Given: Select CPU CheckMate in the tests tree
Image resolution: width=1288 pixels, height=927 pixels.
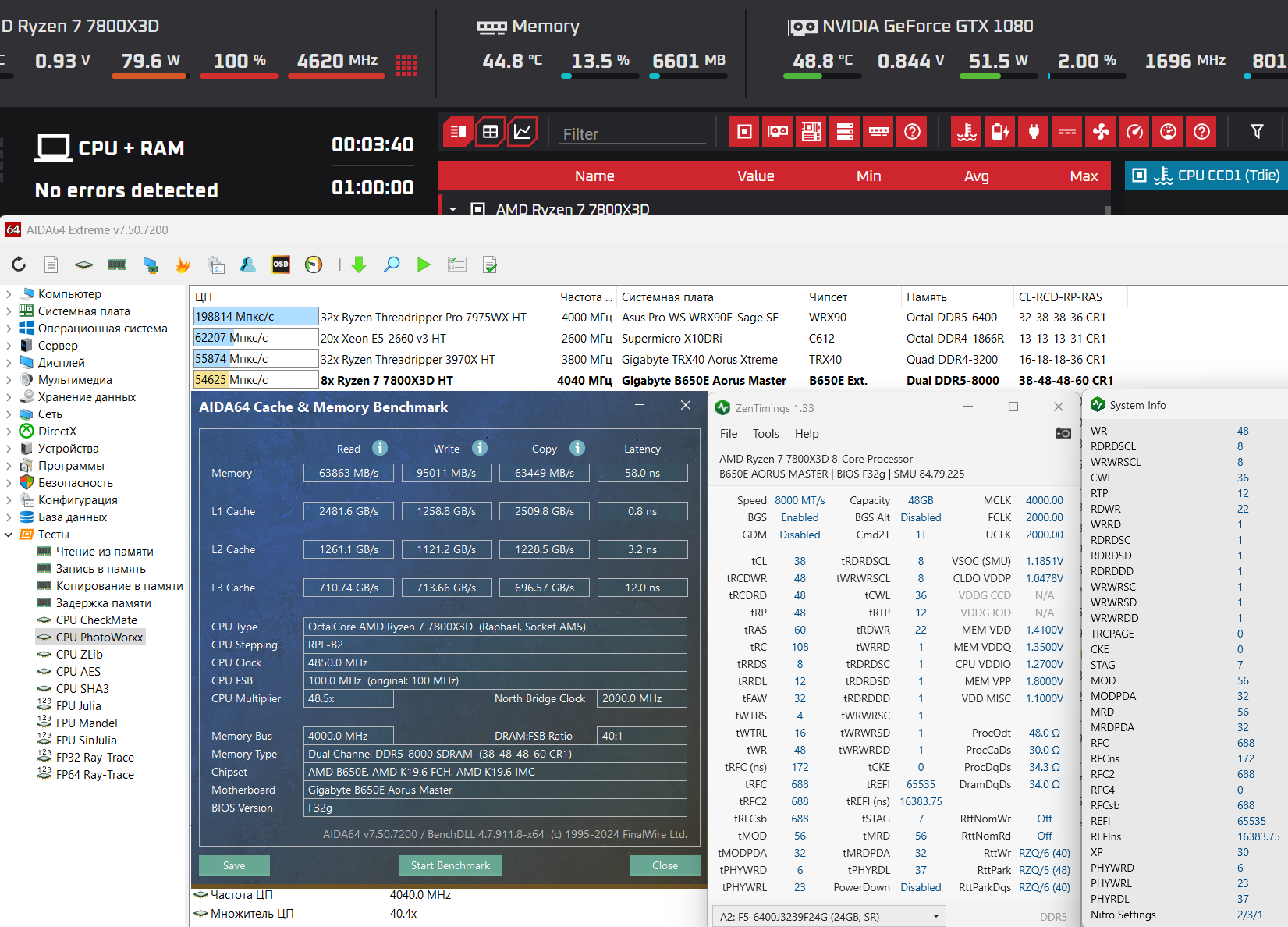Looking at the screenshot, I should point(96,620).
